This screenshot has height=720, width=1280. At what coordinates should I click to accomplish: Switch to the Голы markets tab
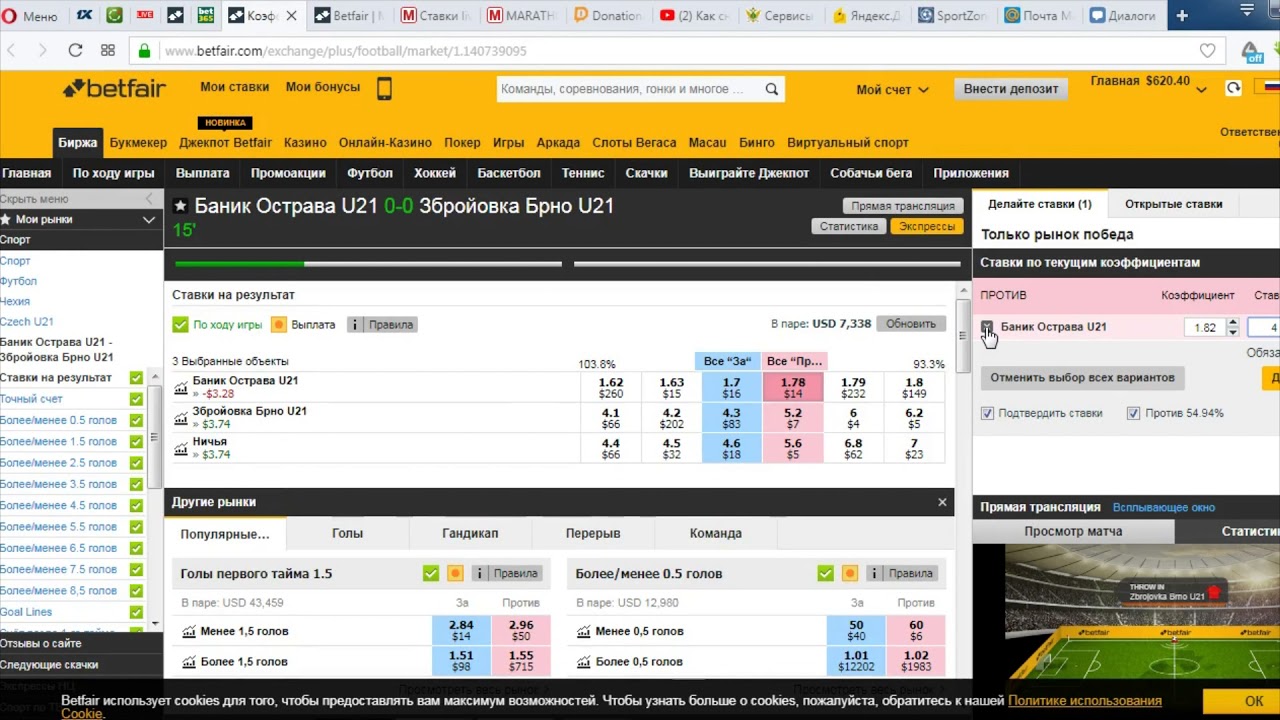click(x=347, y=534)
